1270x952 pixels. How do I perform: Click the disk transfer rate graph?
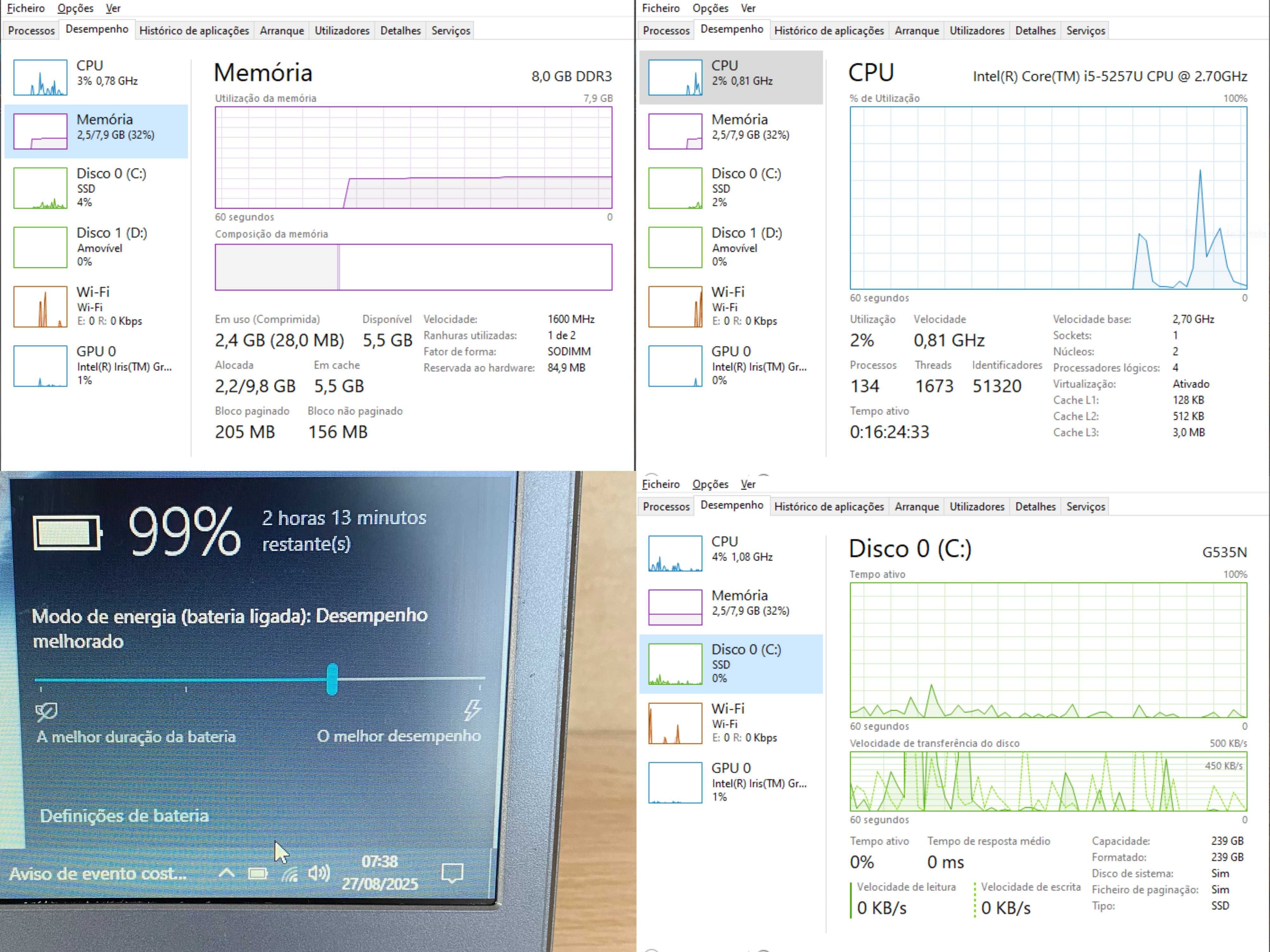coord(1048,781)
